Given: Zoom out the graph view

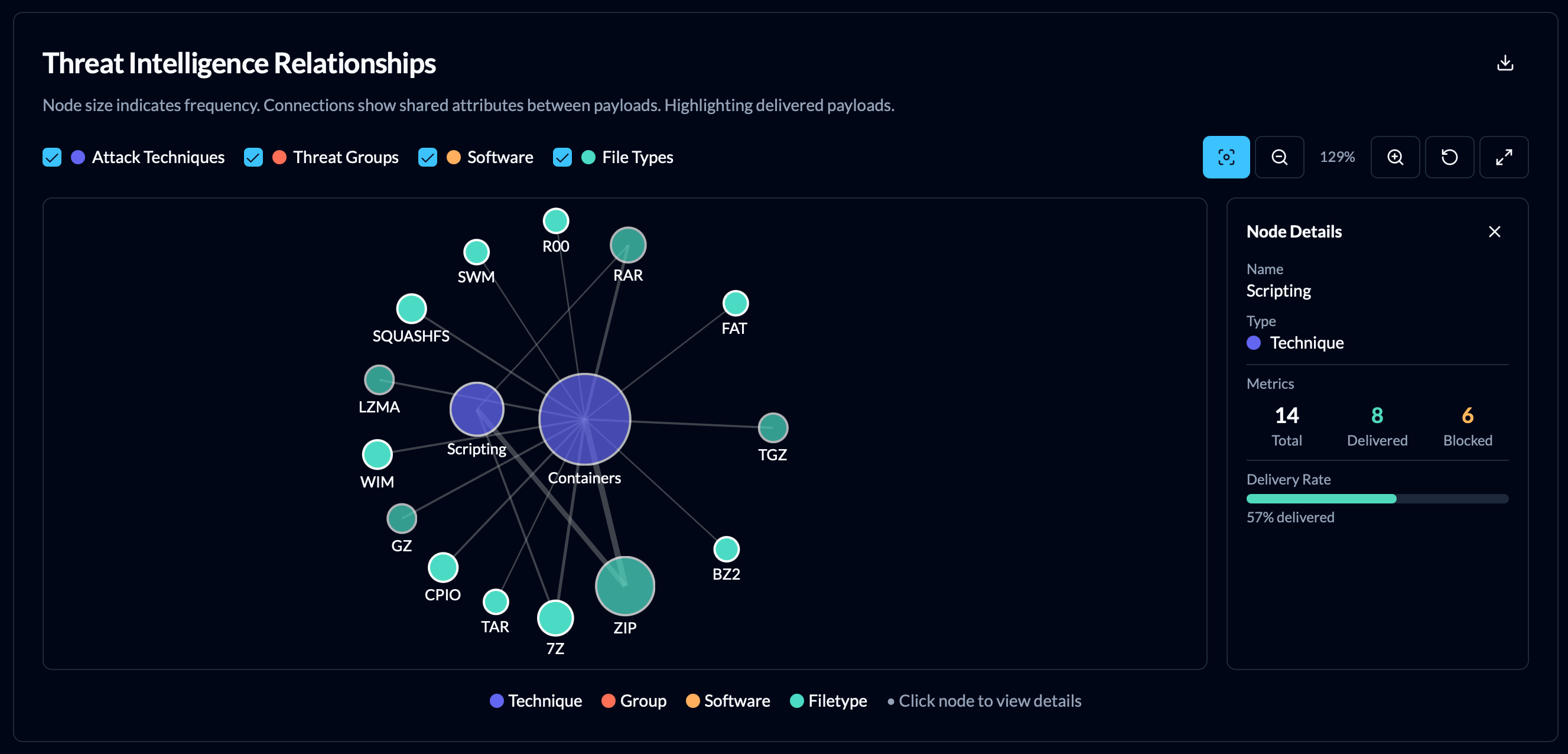Looking at the screenshot, I should [x=1280, y=157].
